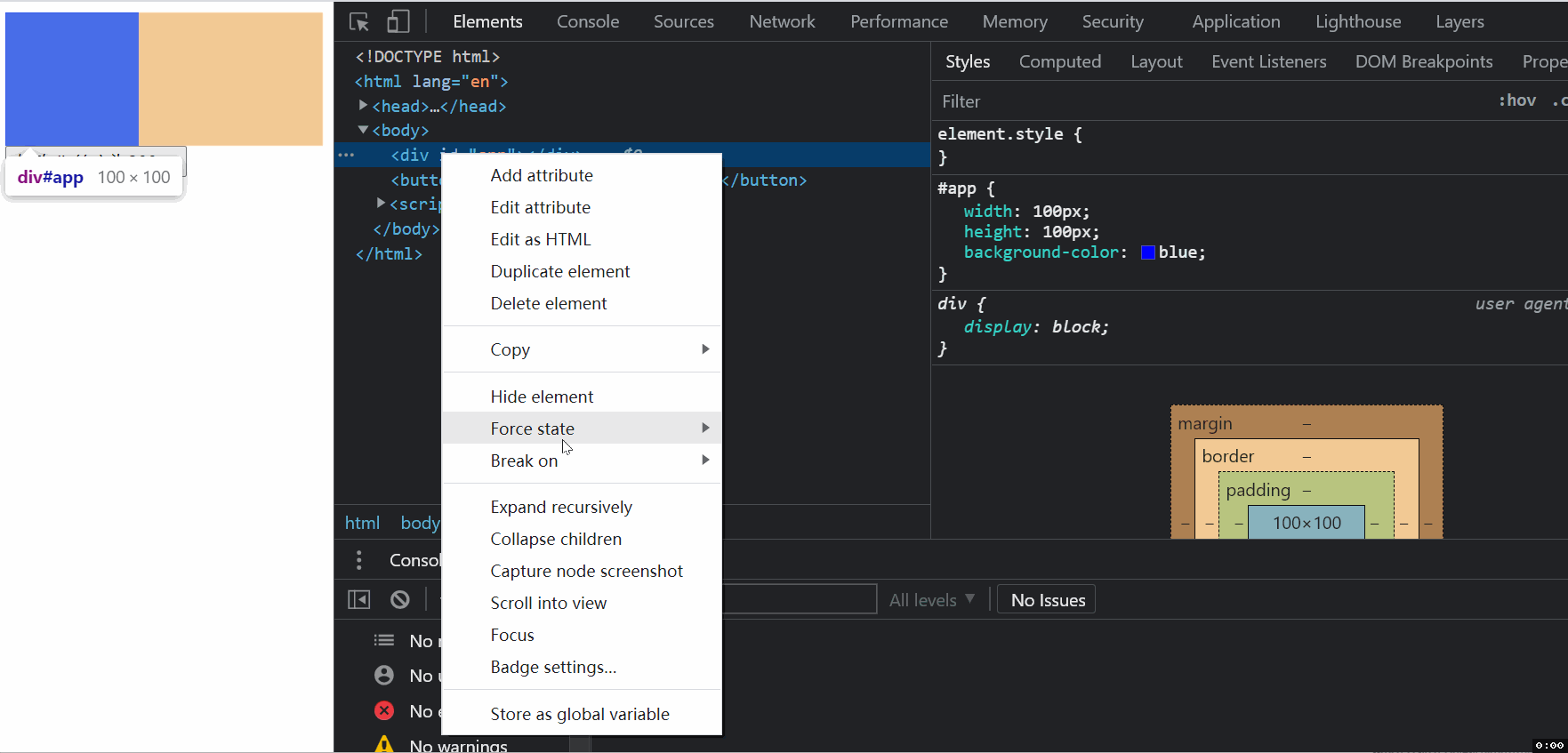Switch to the Computed pane tab

coord(1060,61)
